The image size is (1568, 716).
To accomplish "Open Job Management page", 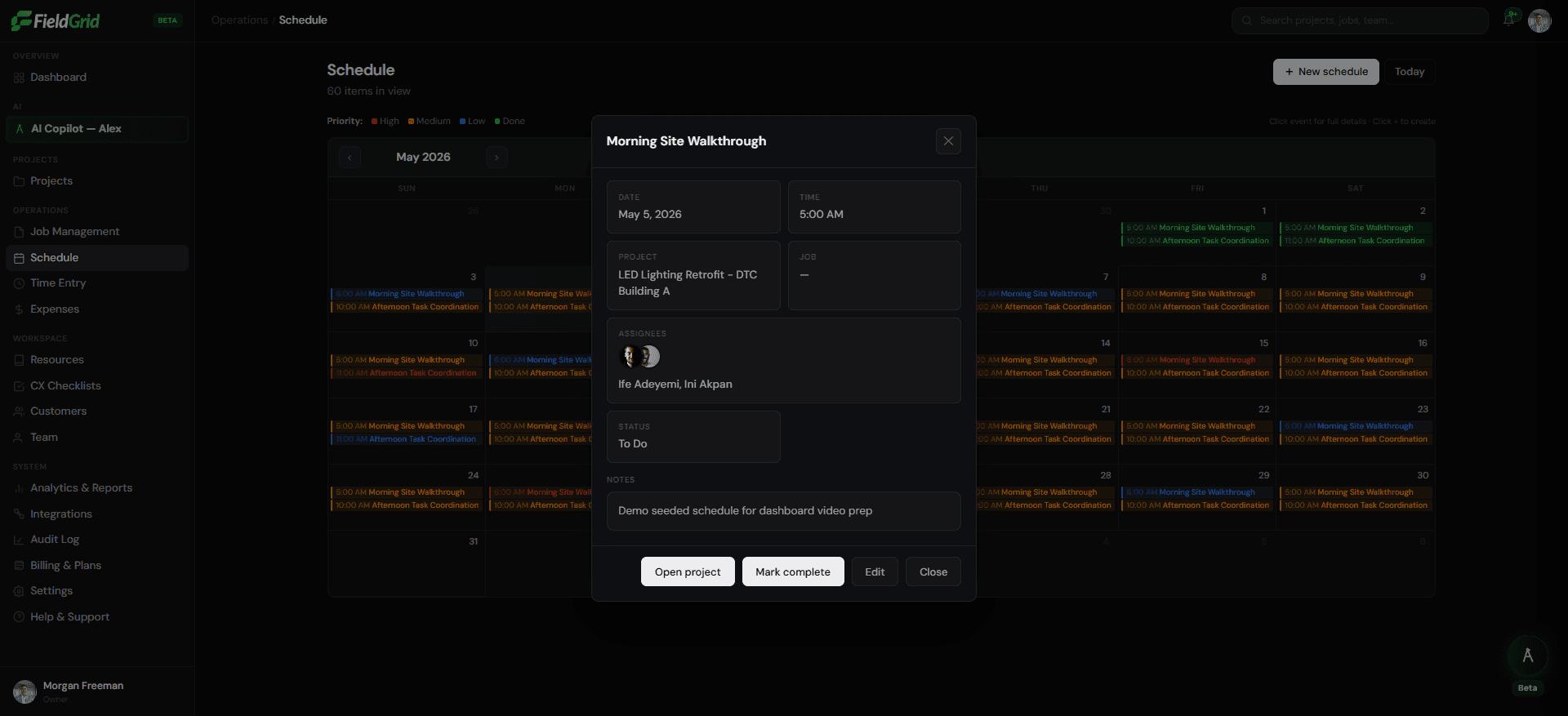I will (97, 232).
